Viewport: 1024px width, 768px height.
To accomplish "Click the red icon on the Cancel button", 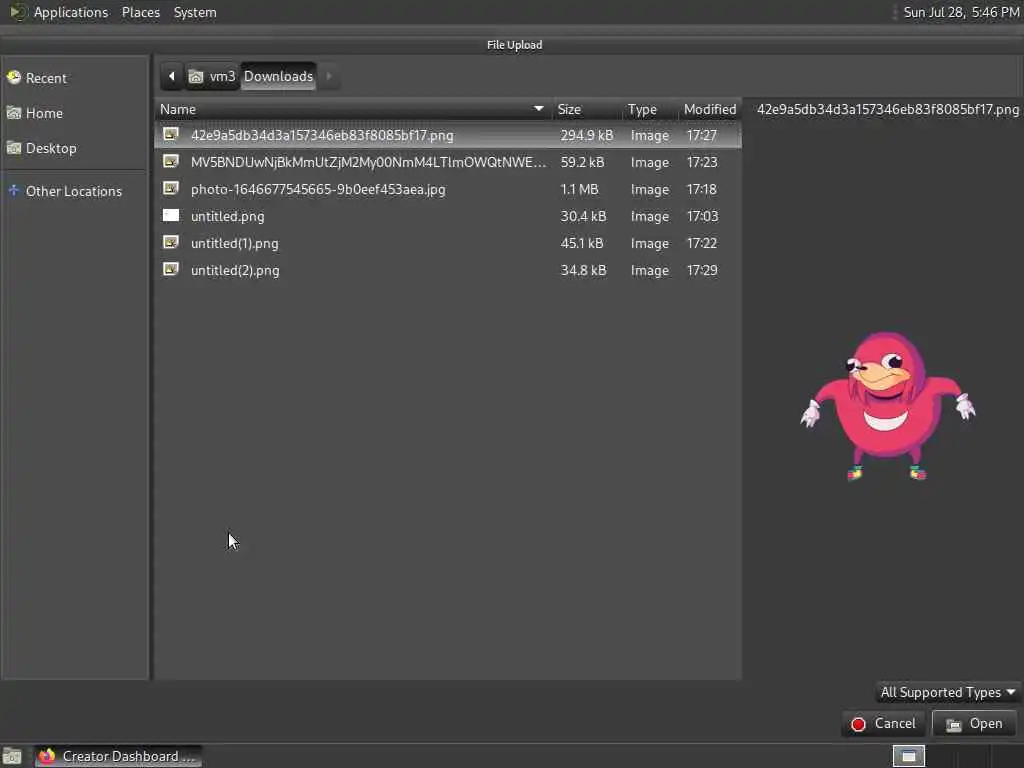I will (x=858, y=724).
